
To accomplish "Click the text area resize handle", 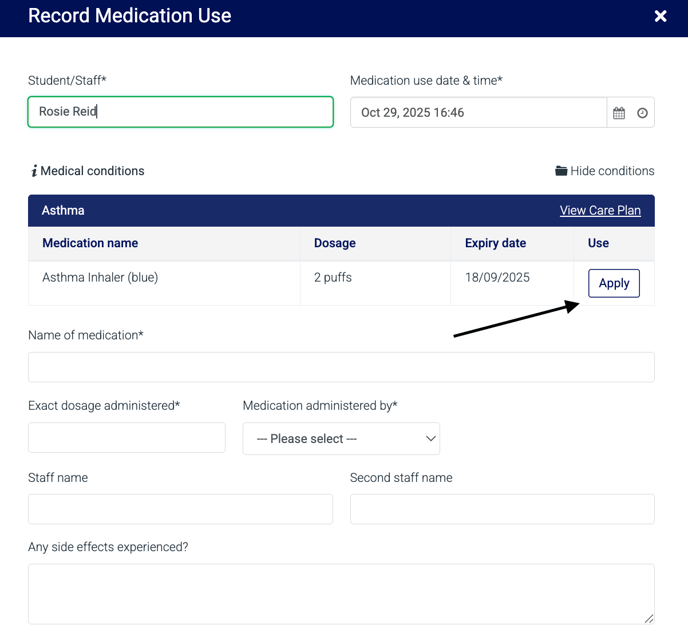I will [648, 618].
